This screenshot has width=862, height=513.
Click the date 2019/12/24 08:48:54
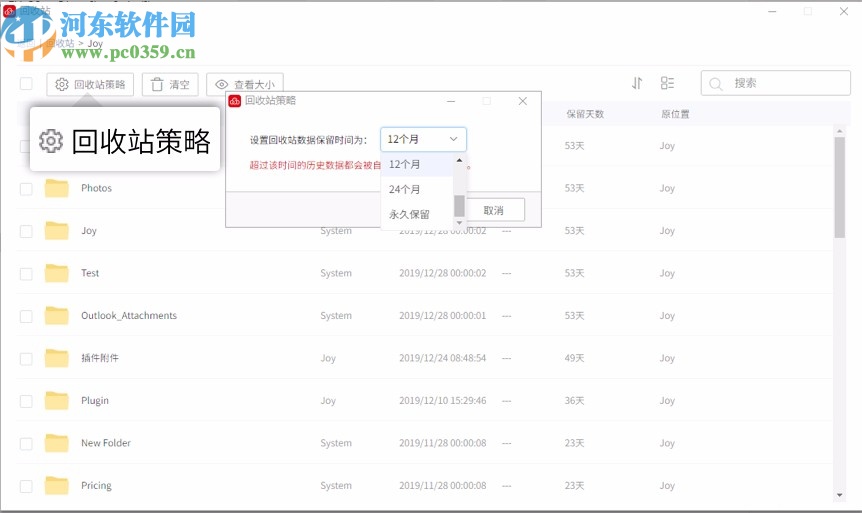[443, 358]
